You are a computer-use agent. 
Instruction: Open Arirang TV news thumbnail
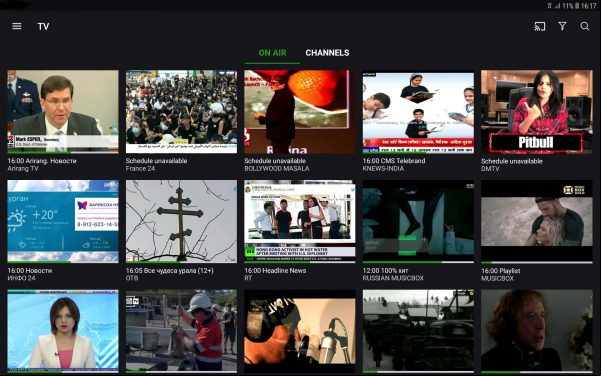[x=63, y=112]
